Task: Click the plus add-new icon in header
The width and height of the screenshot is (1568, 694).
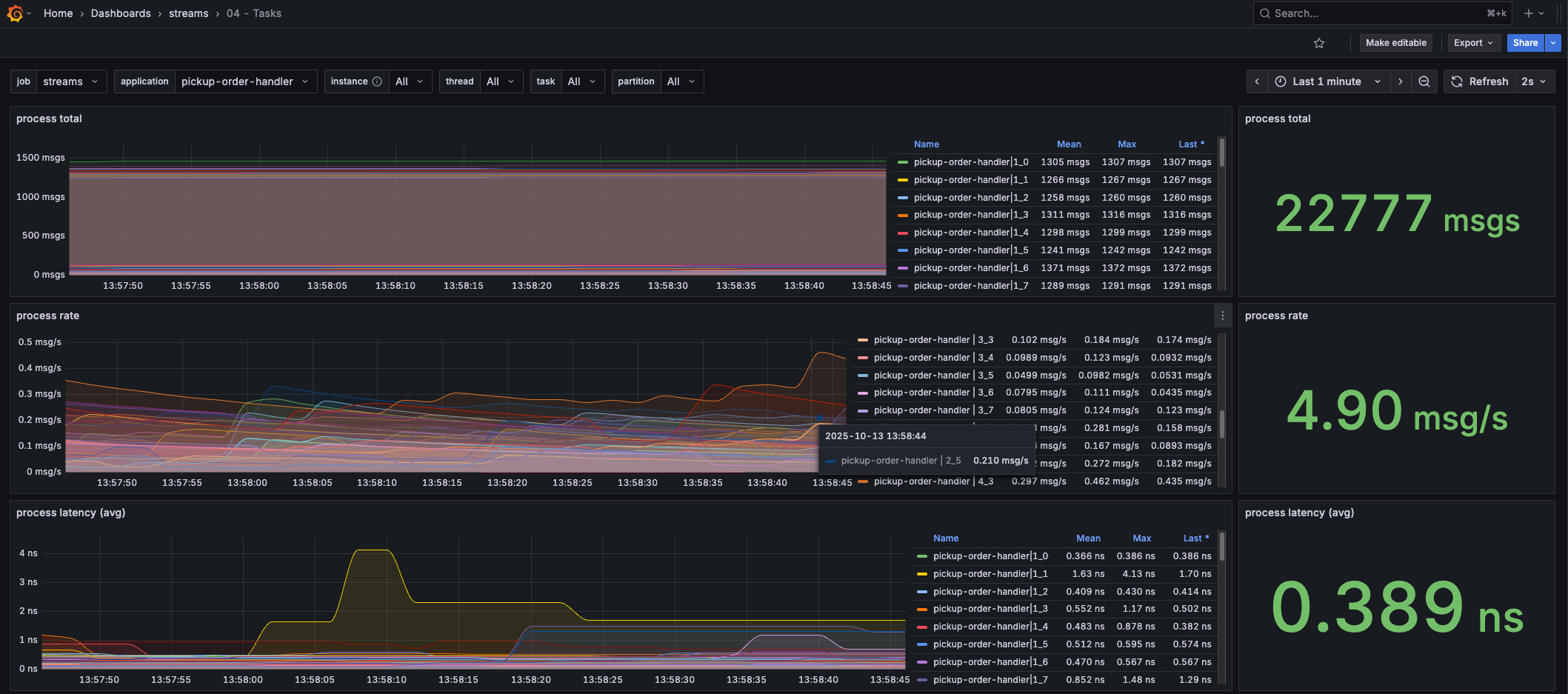Action: click(x=1528, y=13)
